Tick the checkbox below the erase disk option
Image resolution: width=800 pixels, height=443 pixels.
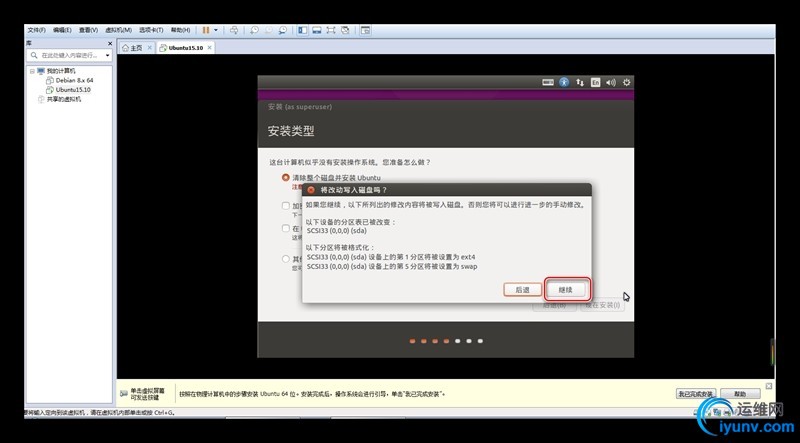(286, 206)
